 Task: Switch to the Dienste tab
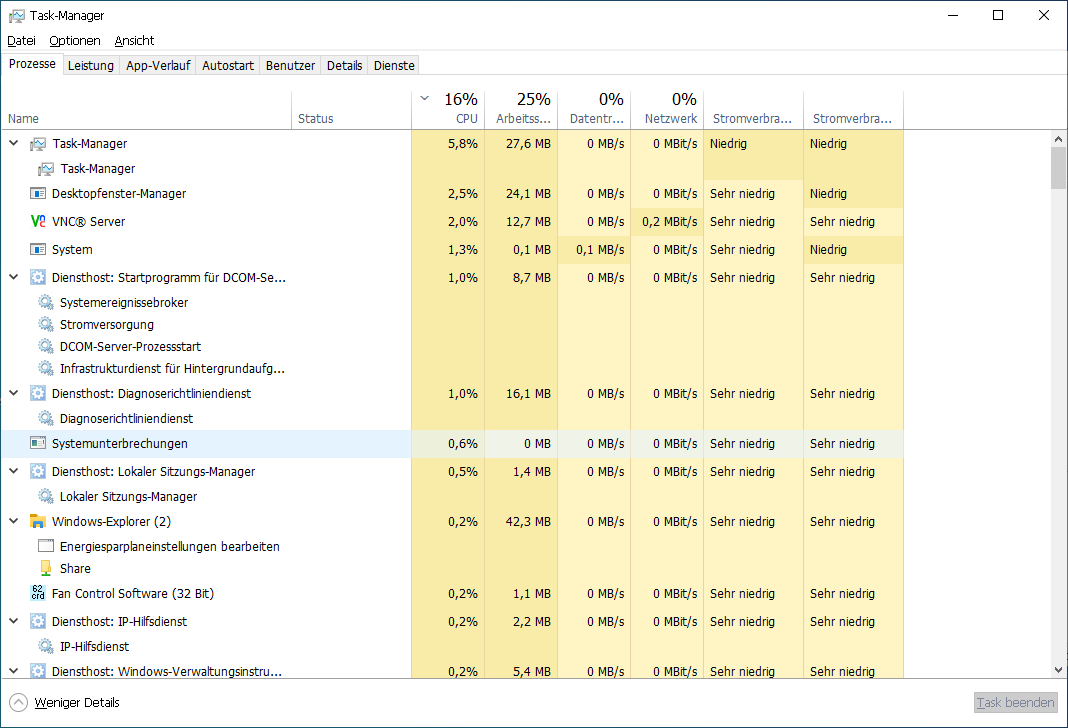pyautogui.click(x=394, y=65)
